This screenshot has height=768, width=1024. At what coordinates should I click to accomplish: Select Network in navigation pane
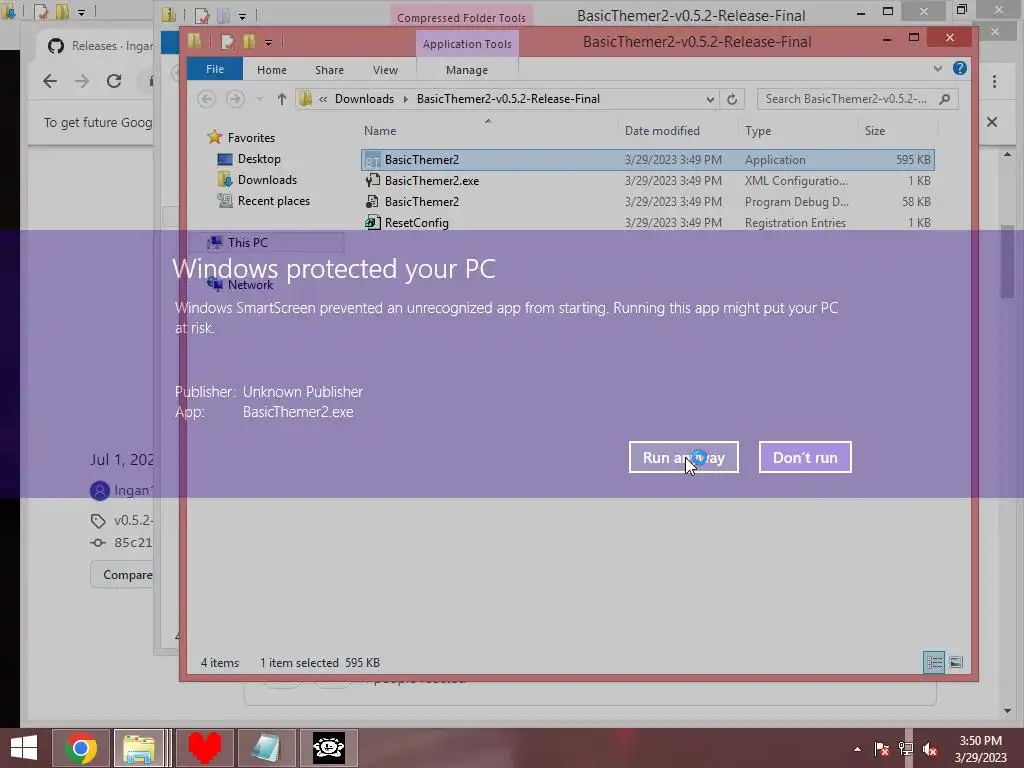point(240,285)
